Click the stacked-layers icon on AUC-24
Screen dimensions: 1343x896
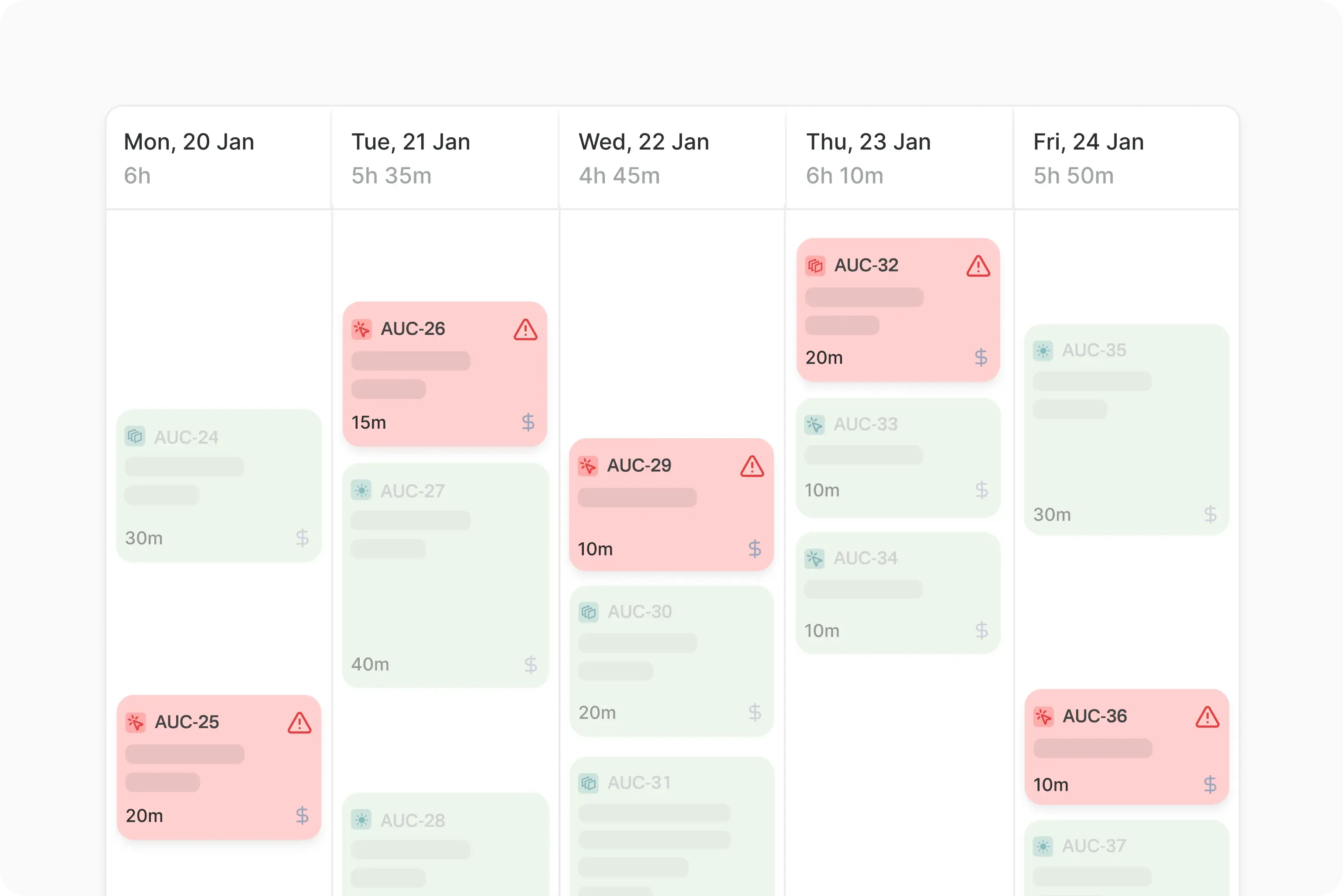click(136, 436)
